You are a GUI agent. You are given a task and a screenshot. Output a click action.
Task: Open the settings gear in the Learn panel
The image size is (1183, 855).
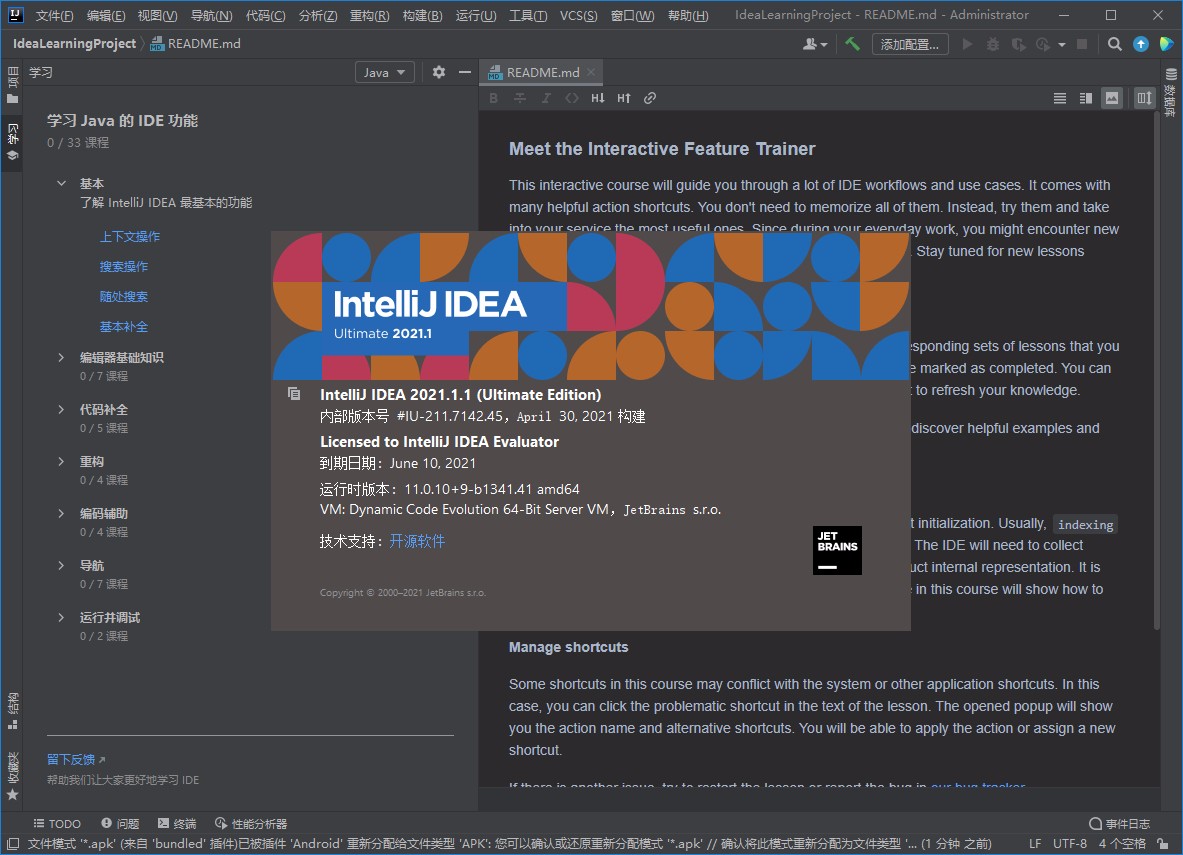coord(438,72)
